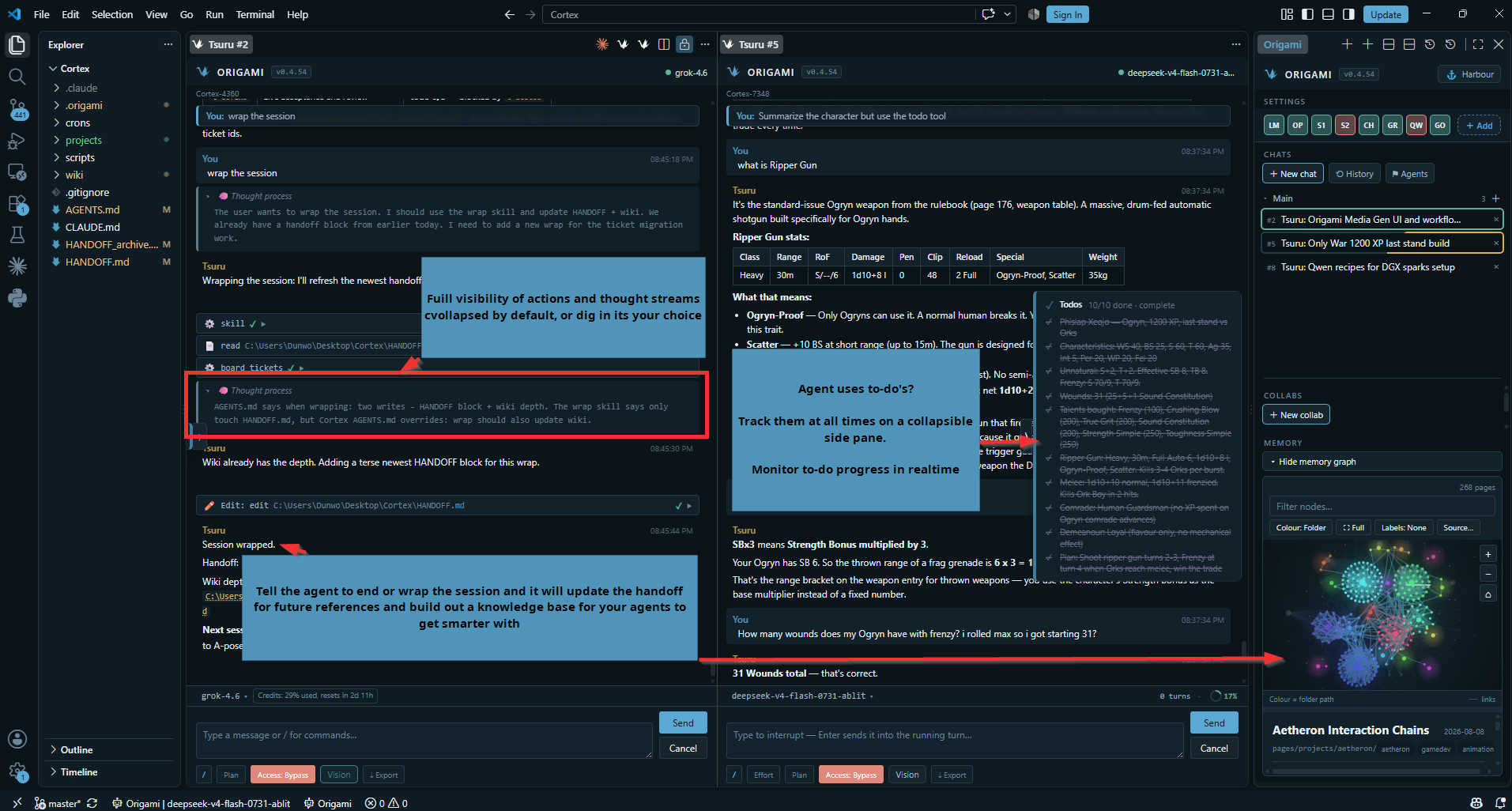Open deepseek-v4-flash-0731-ablit model dropdown
1512x811 pixels.
pyautogui.click(x=802, y=696)
